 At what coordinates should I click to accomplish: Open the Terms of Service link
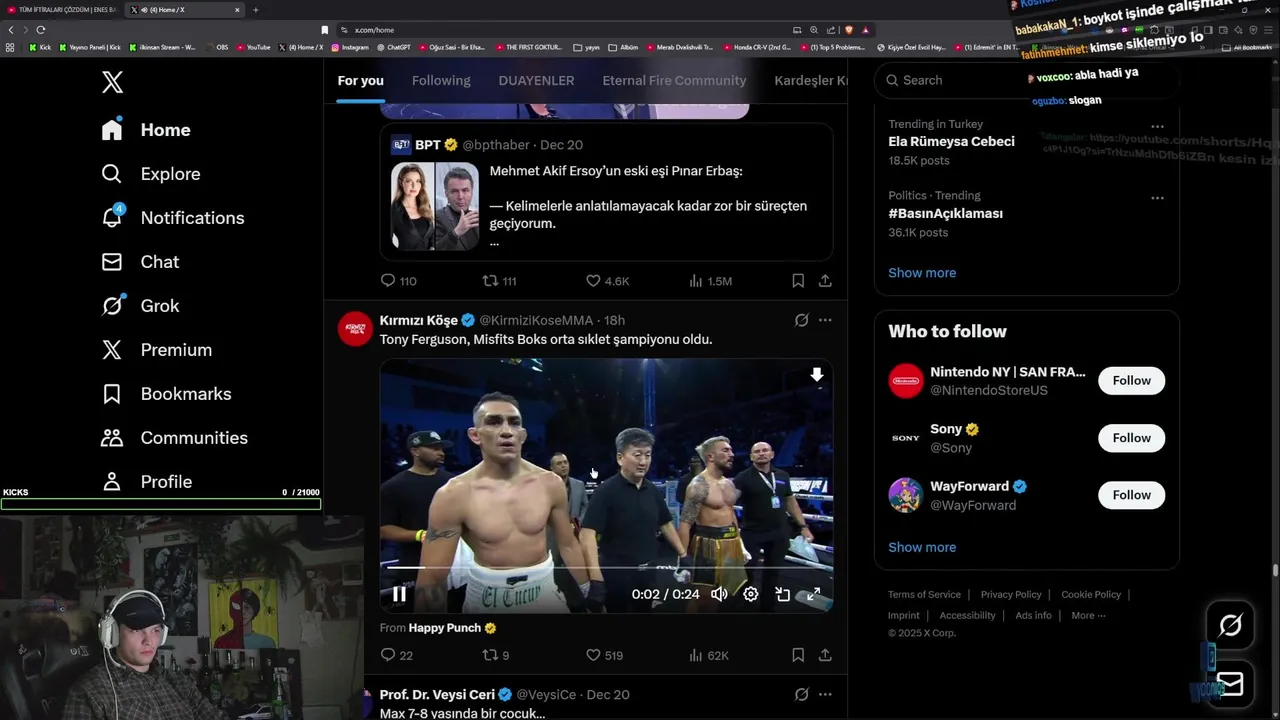point(924,595)
